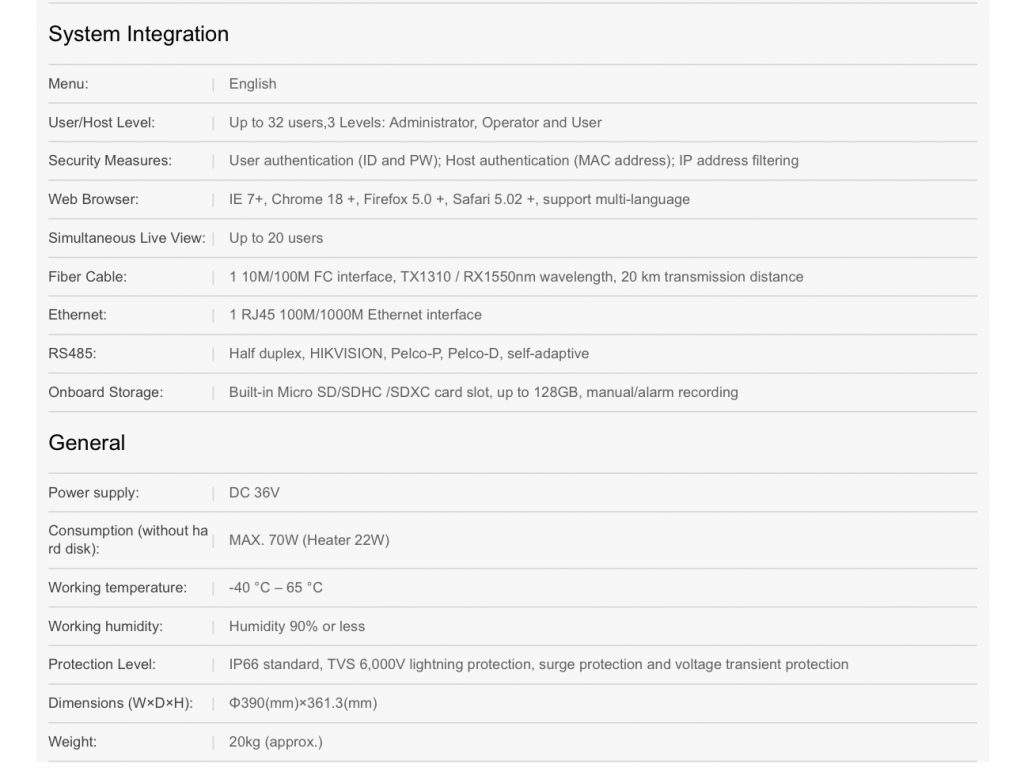Click the Working temperature range value

pos(275,588)
